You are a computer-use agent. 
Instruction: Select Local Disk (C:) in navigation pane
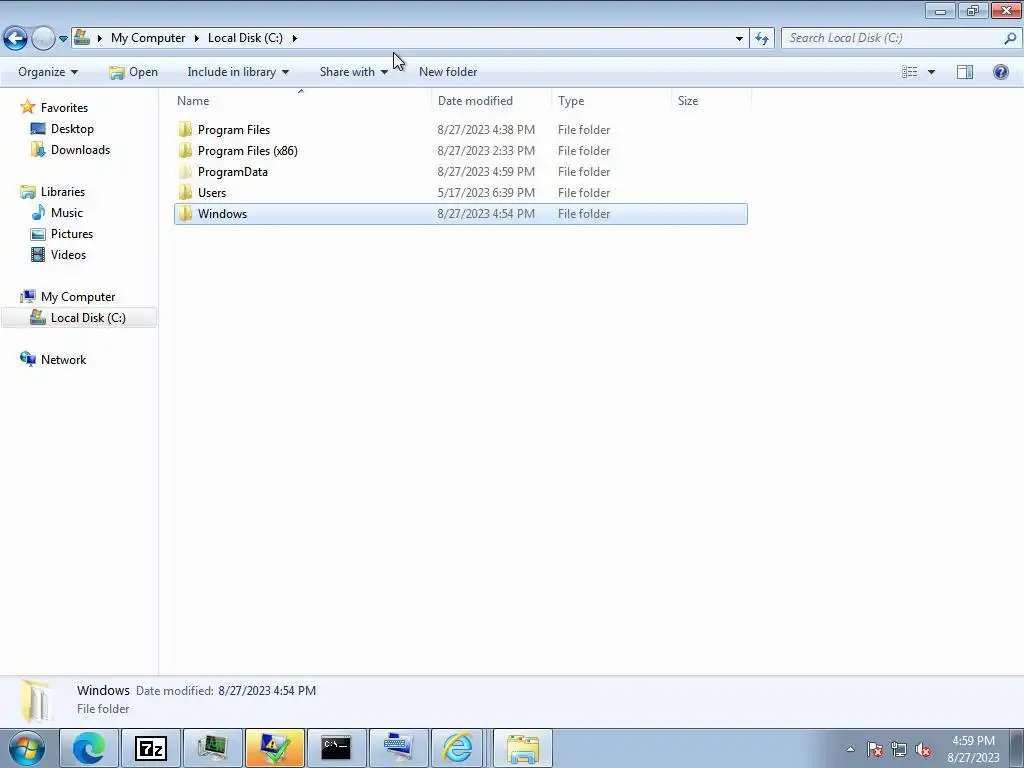point(88,317)
